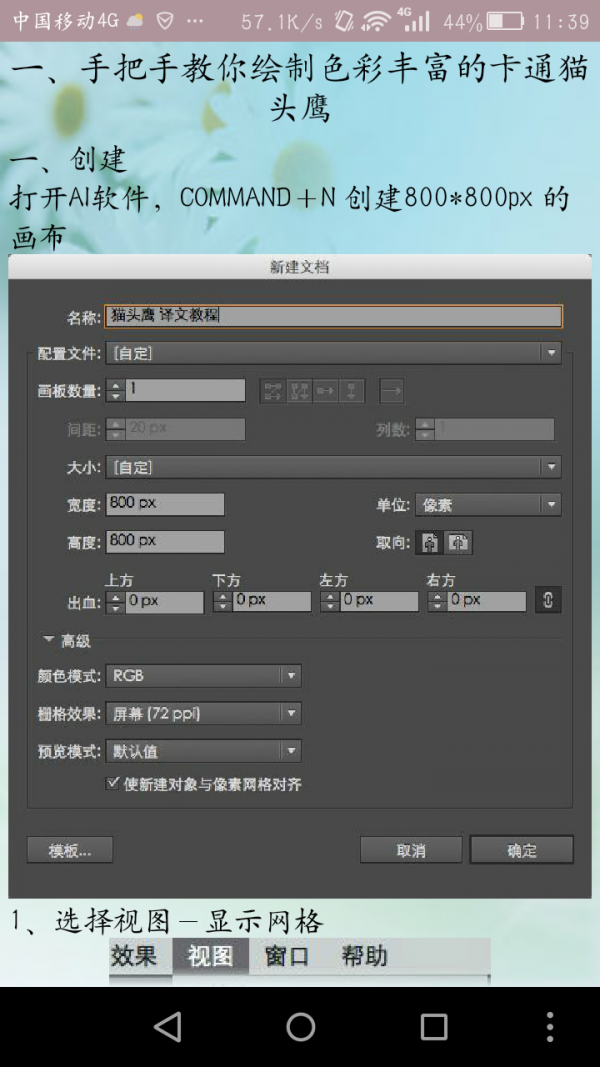Open the 视图 menu
Viewport: 600px width, 1067px height.
210,955
